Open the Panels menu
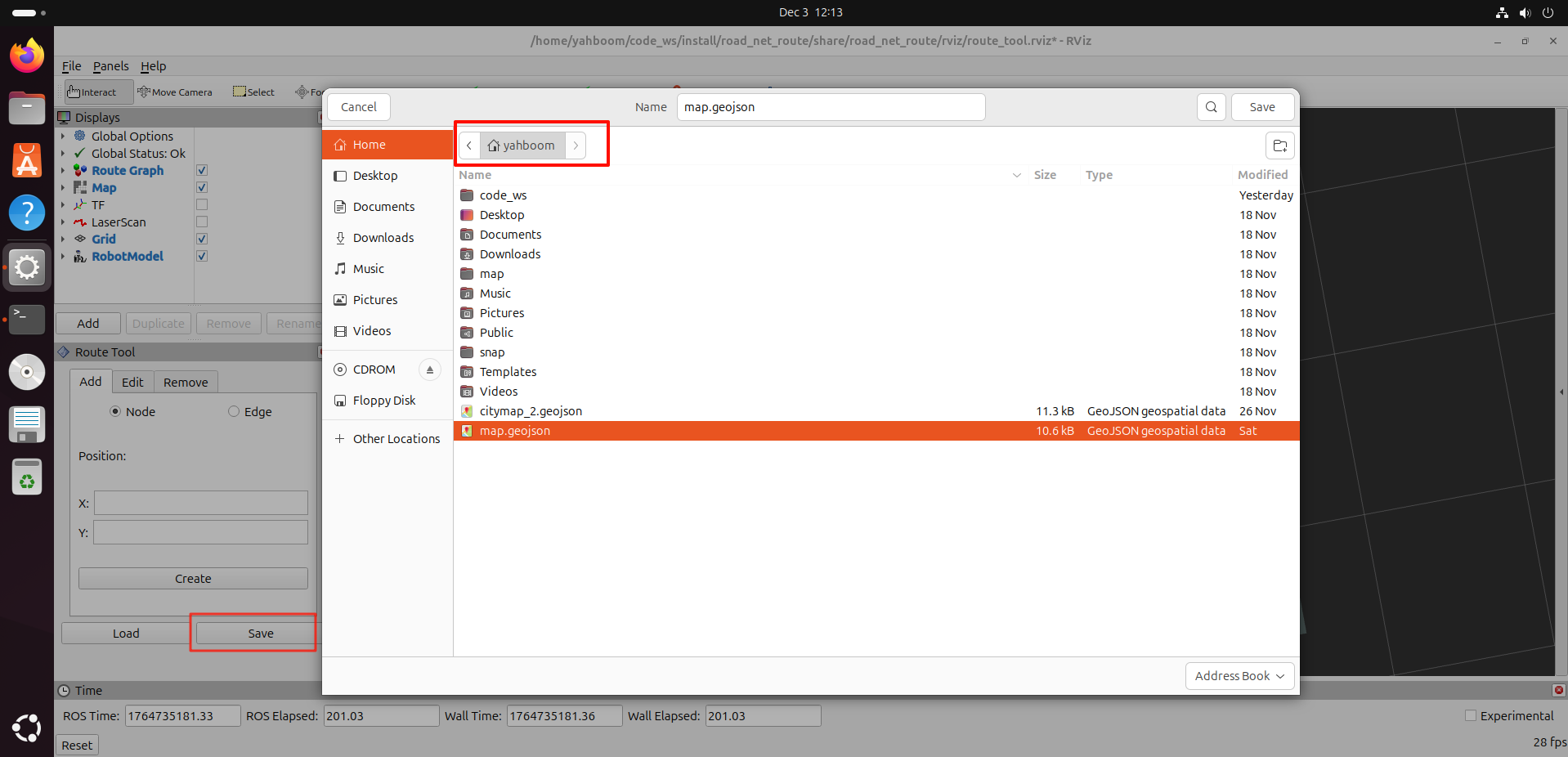The height and width of the screenshot is (757, 1568). click(110, 66)
